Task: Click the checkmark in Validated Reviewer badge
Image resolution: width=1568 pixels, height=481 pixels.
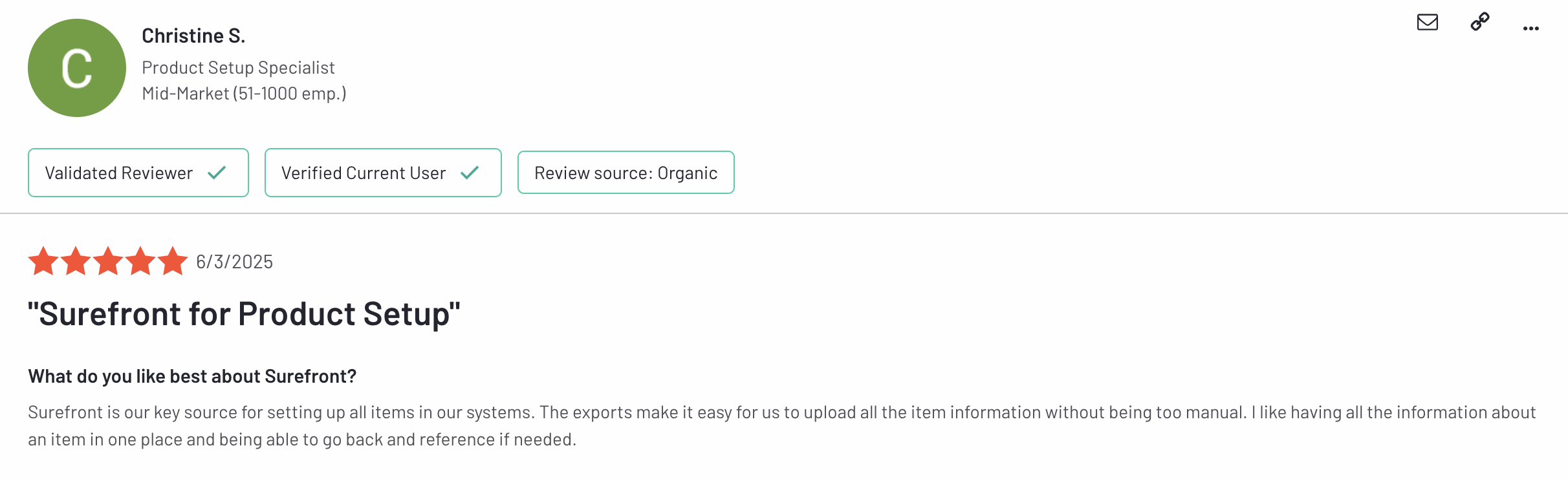Action: 217,173
